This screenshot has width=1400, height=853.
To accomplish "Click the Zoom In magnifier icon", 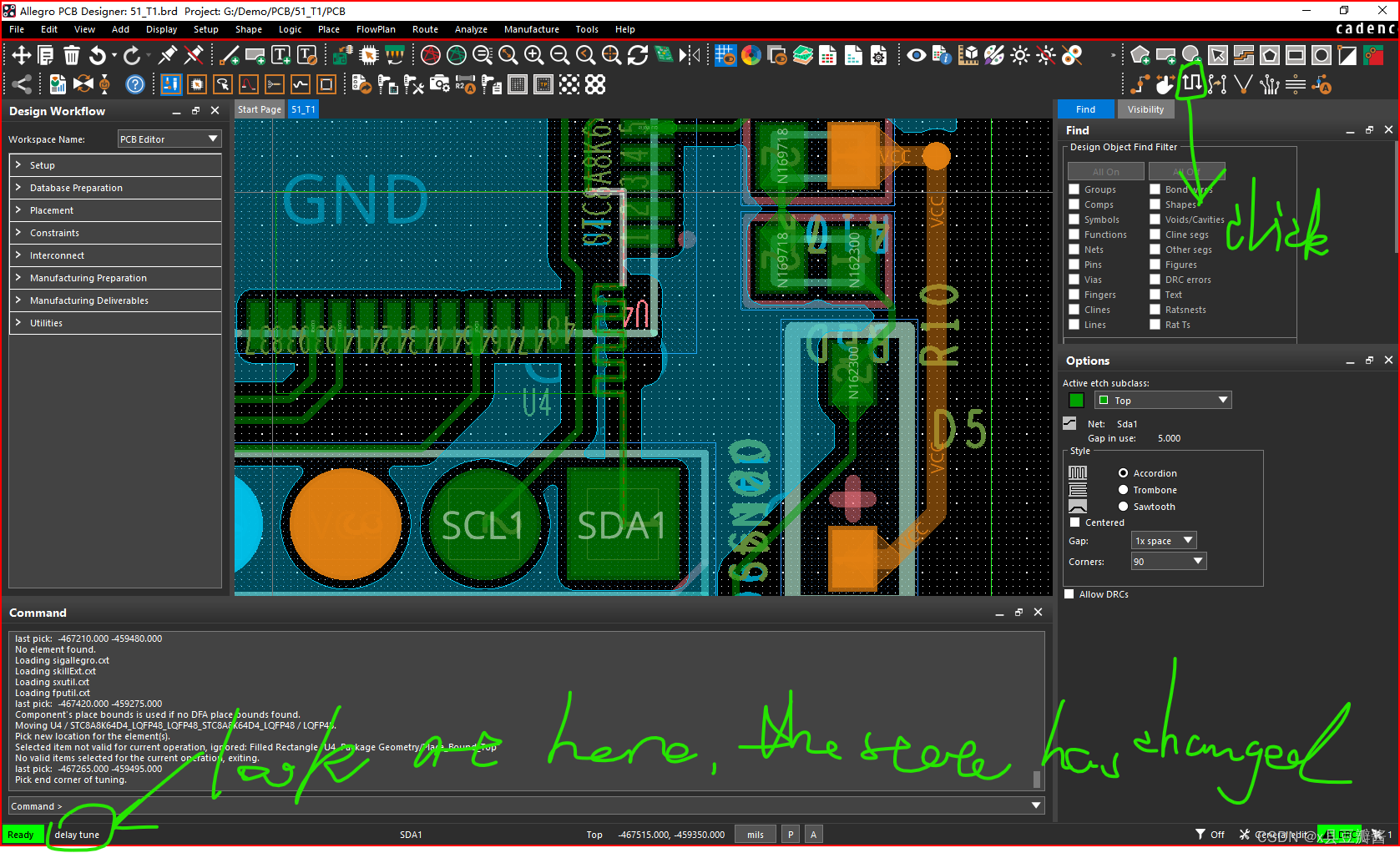I will click(534, 55).
